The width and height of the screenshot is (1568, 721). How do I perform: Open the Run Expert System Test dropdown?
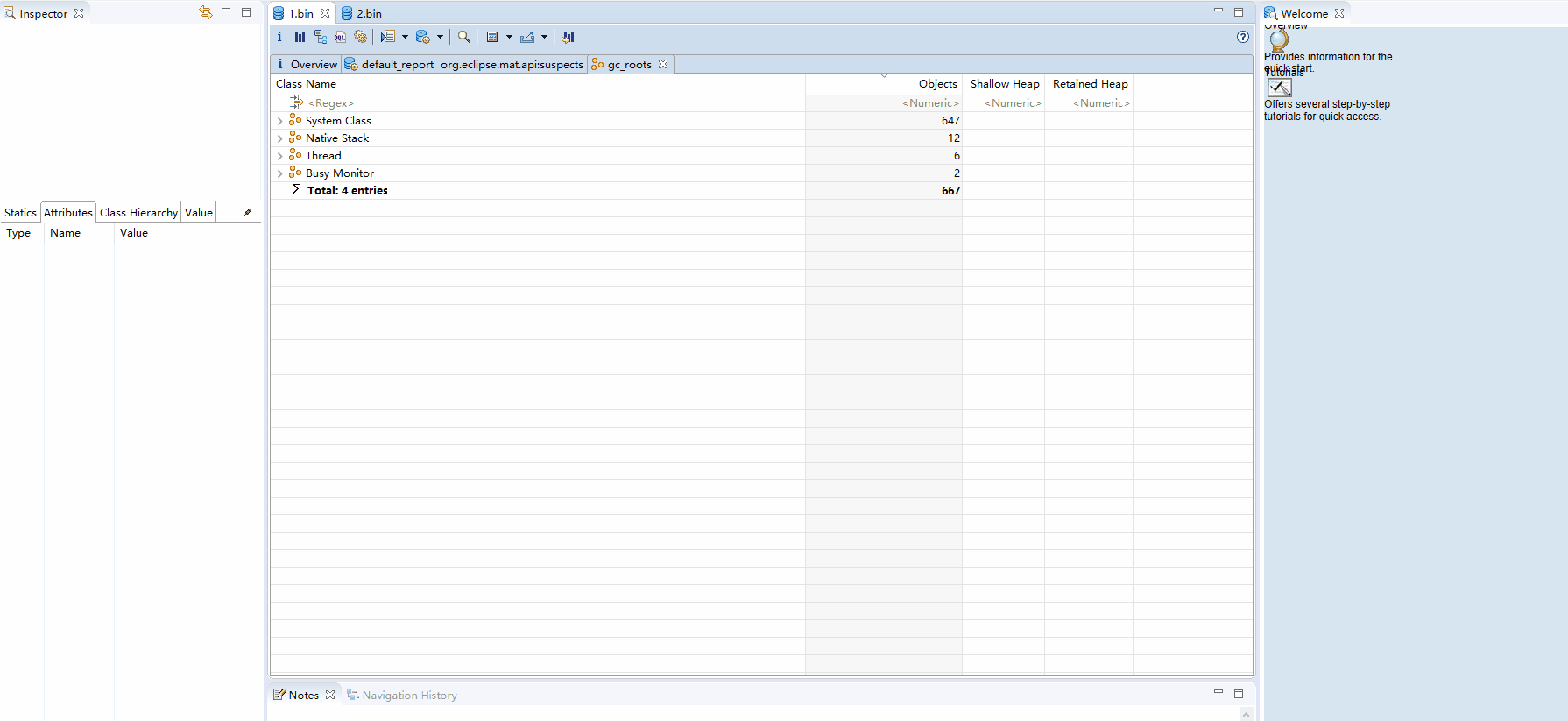pyautogui.click(x=405, y=37)
